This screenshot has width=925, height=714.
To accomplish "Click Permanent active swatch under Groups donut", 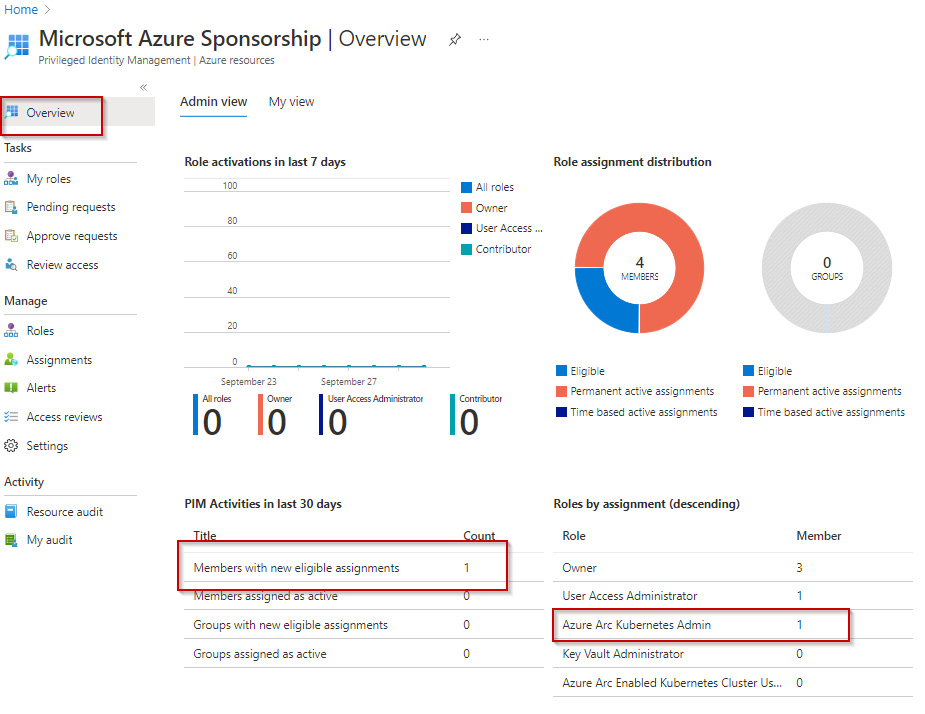I will click(749, 391).
